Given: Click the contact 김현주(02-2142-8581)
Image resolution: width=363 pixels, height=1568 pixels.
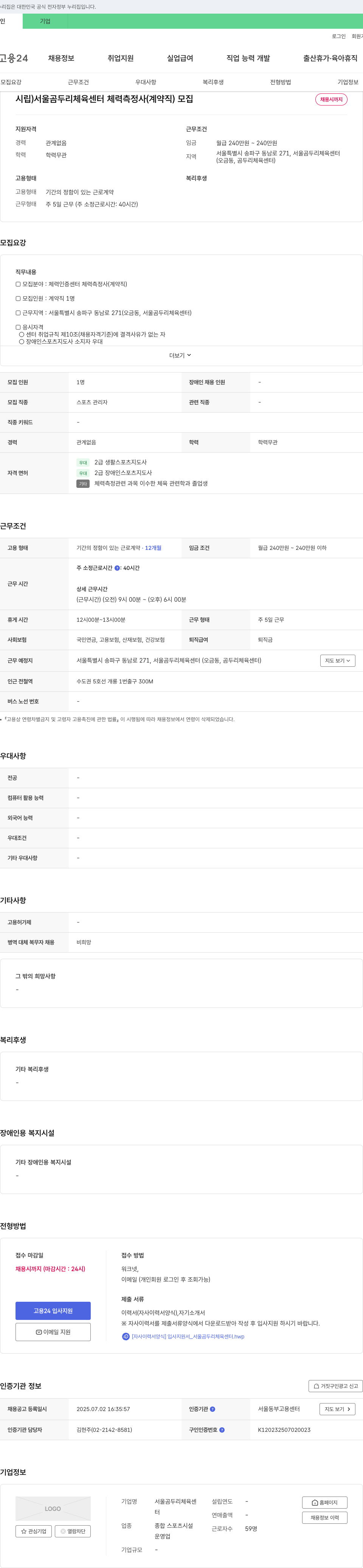Looking at the screenshot, I should click(x=104, y=1430).
